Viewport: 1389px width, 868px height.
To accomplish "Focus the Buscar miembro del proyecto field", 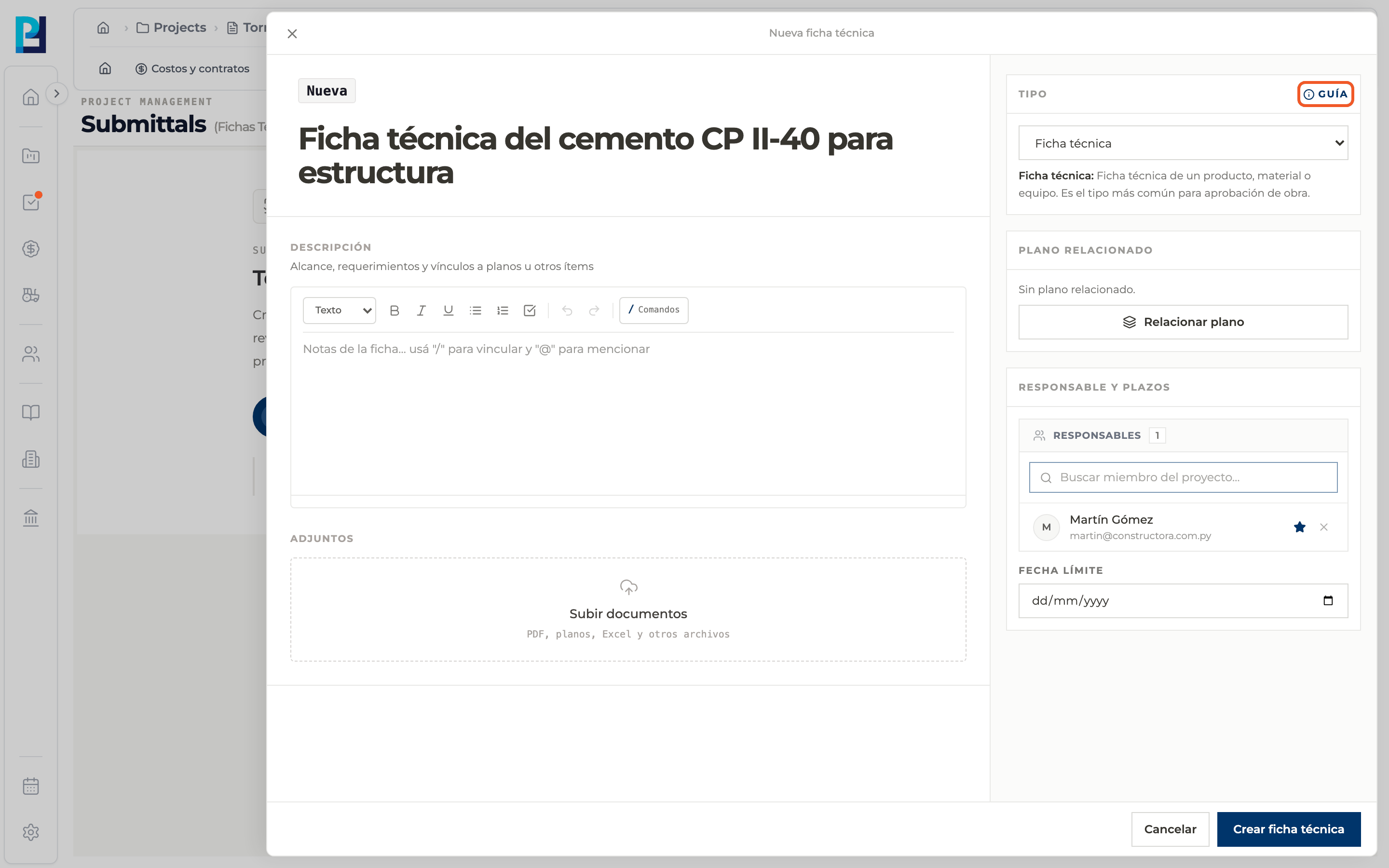I will point(1183,477).
